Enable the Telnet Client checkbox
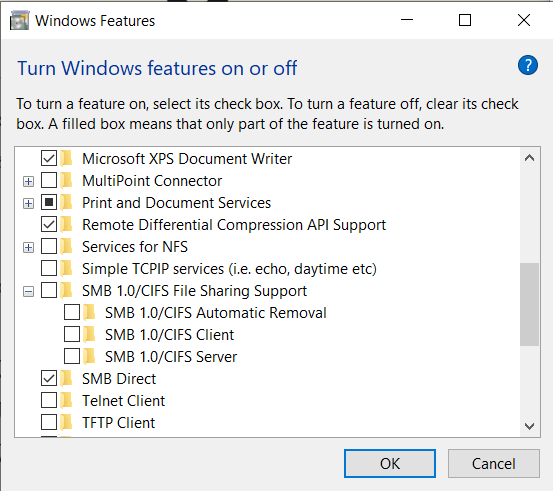 click(49, 400)
